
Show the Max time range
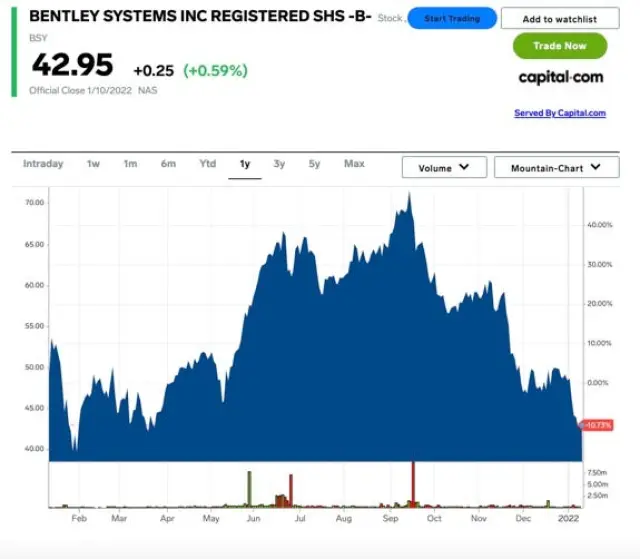[x=354, y=164]
